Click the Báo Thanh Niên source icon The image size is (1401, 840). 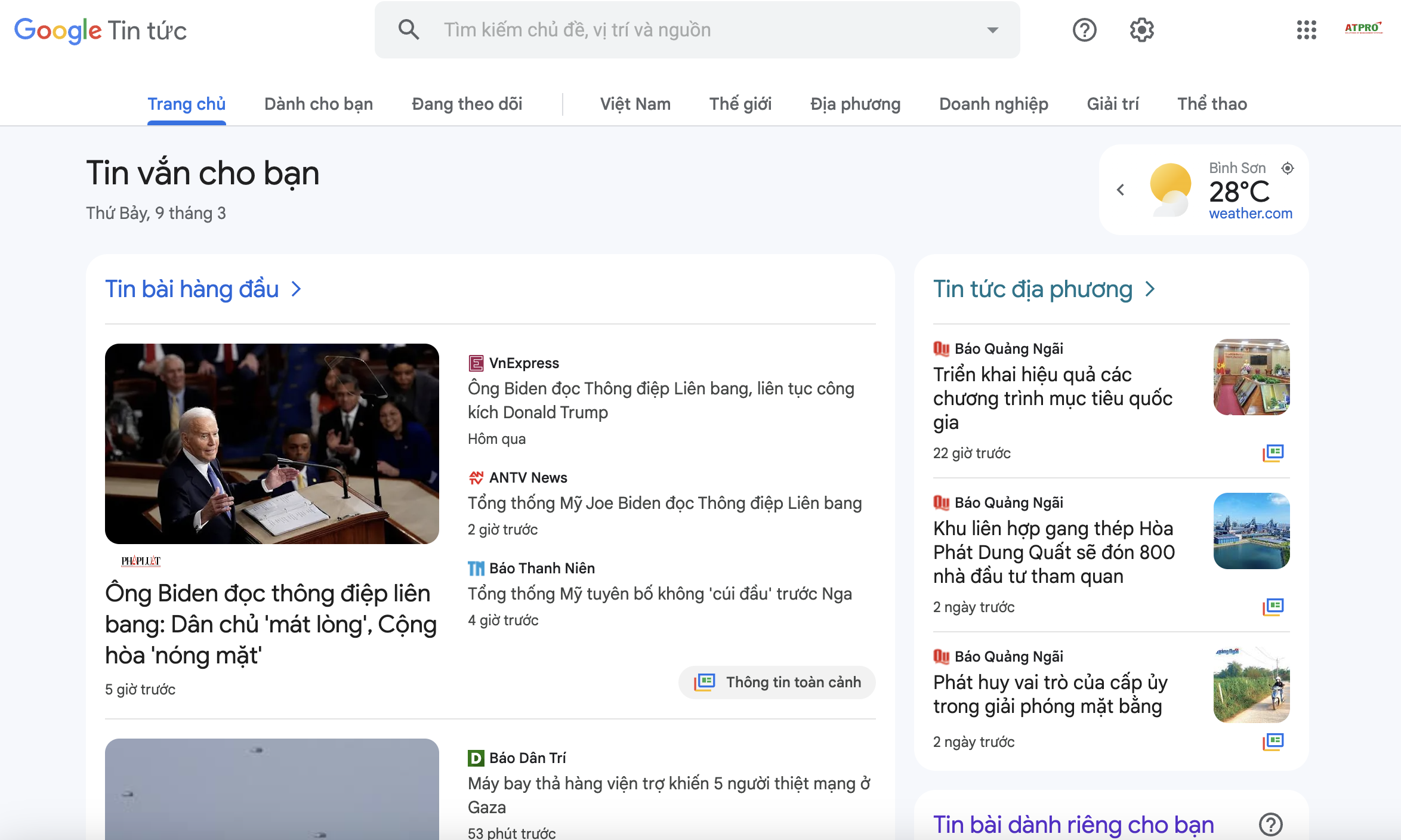click(x=476, y=568)
